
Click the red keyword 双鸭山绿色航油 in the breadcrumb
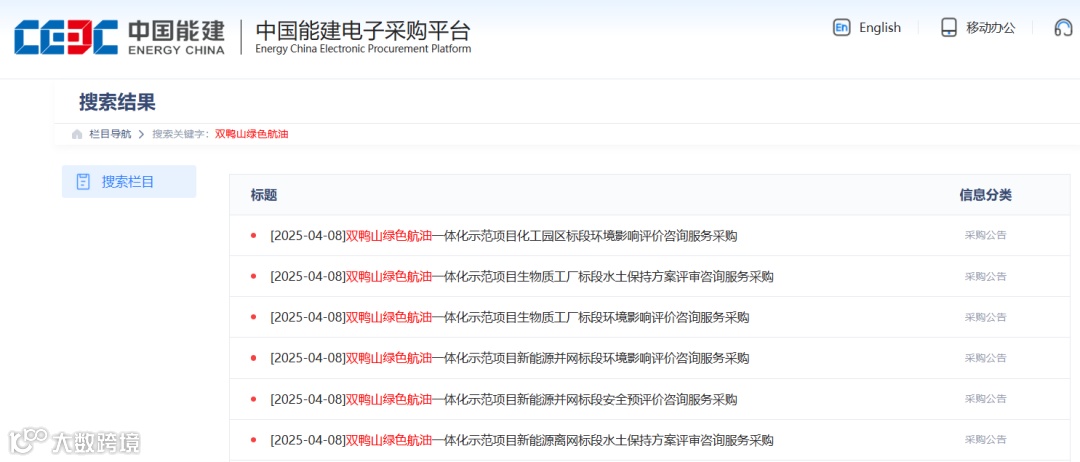pyautogui.click(x=251, y=134)
